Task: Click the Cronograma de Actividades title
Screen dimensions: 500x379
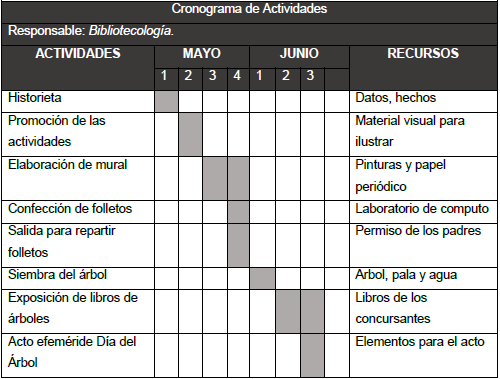Action: [249, 9]
